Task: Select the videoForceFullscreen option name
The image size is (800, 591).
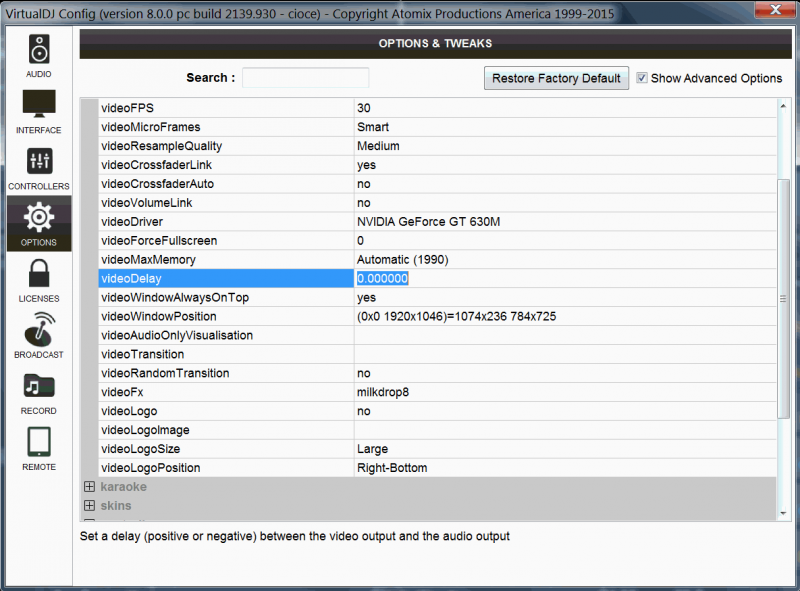Action: (159, 240)
